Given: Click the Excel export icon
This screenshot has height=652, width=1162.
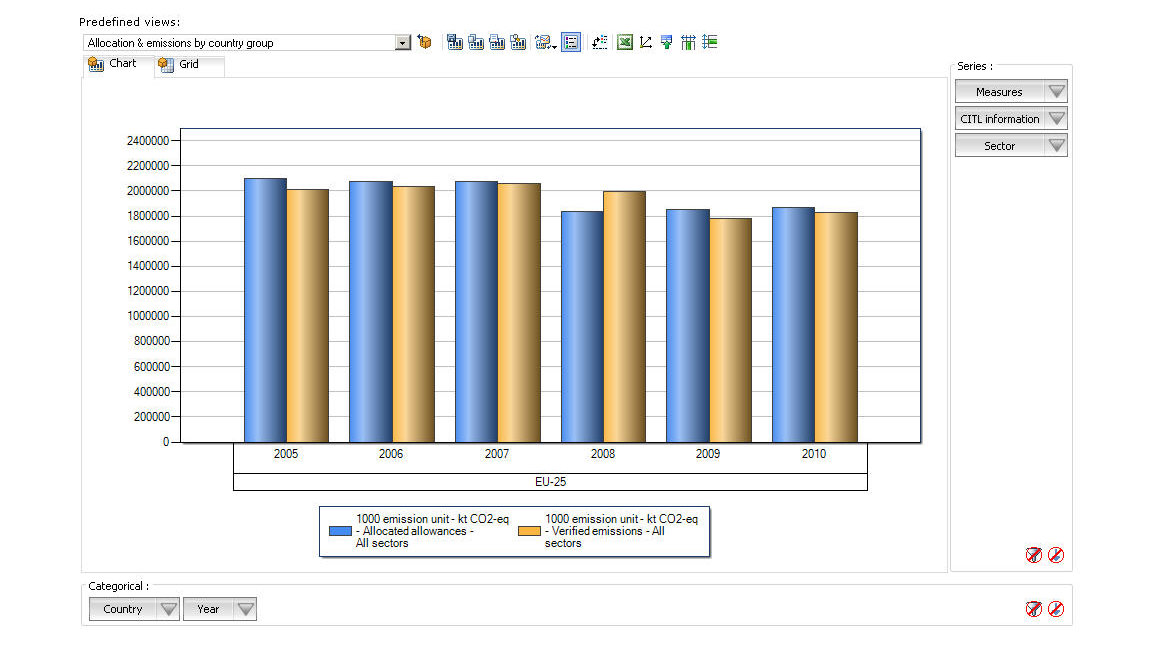Looking at the screenshot, I should [625, 43].
